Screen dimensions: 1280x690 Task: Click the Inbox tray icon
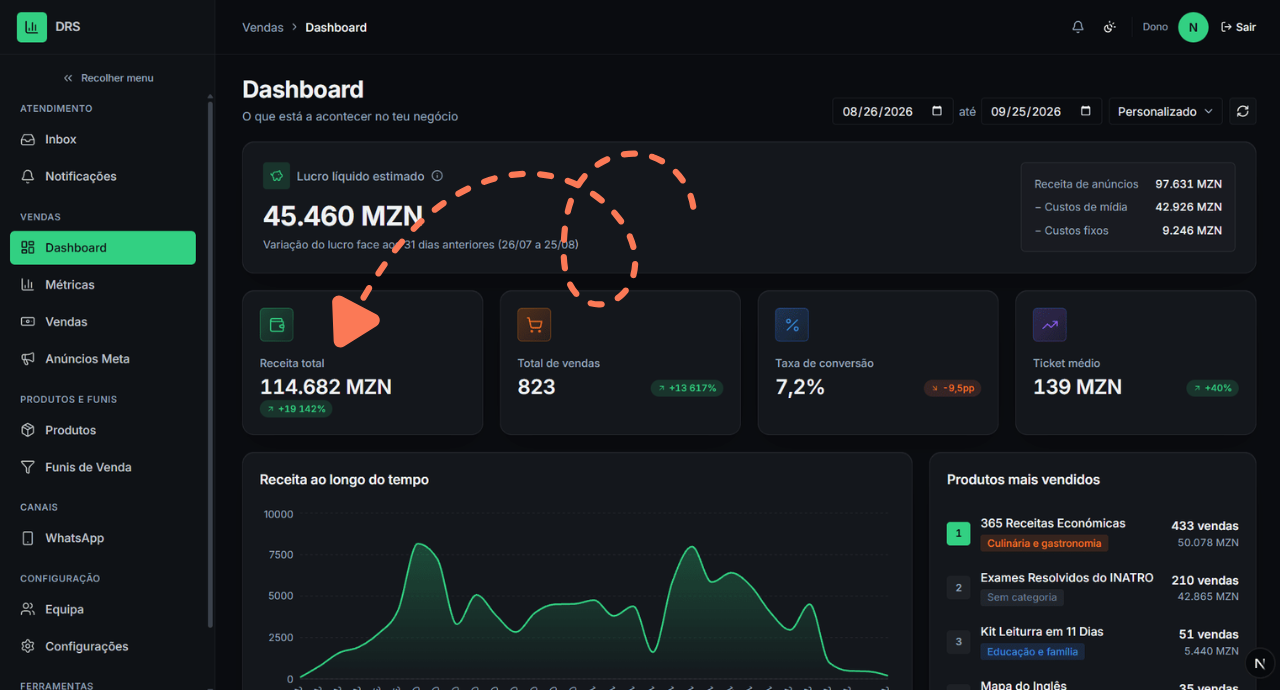(x=28, y=140)
